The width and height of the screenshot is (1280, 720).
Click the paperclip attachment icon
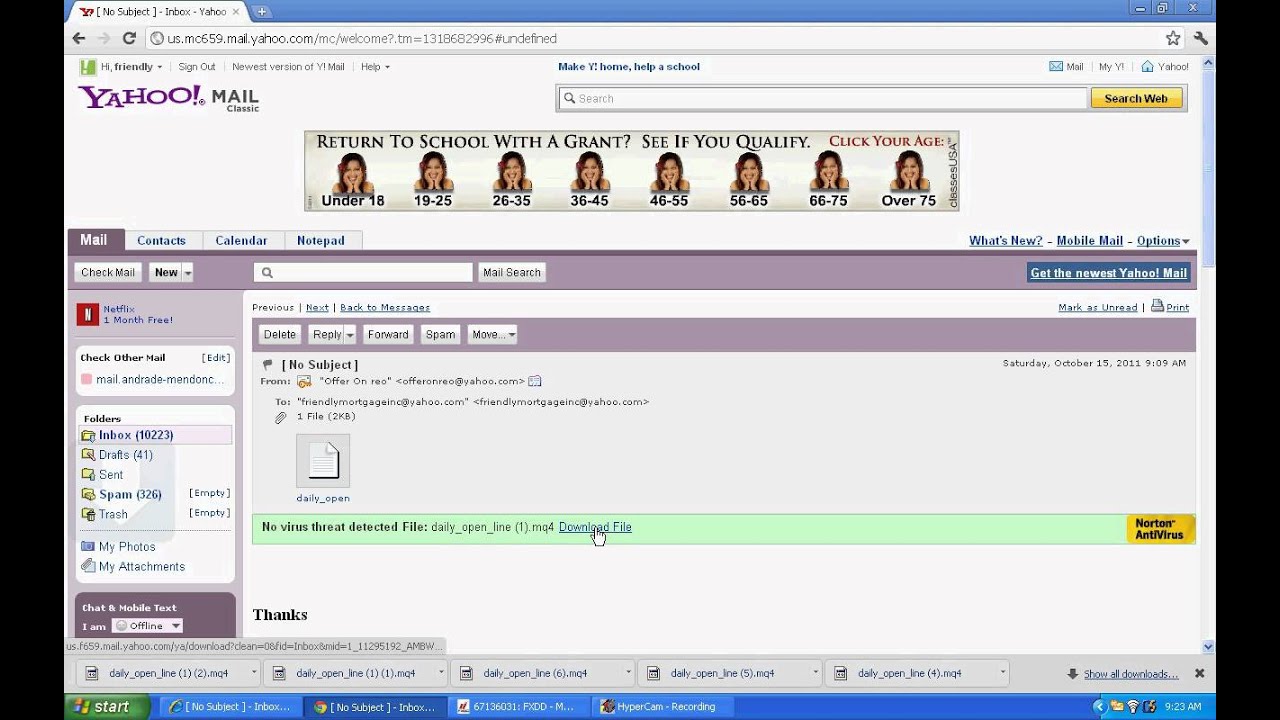(x=280, y=417)
